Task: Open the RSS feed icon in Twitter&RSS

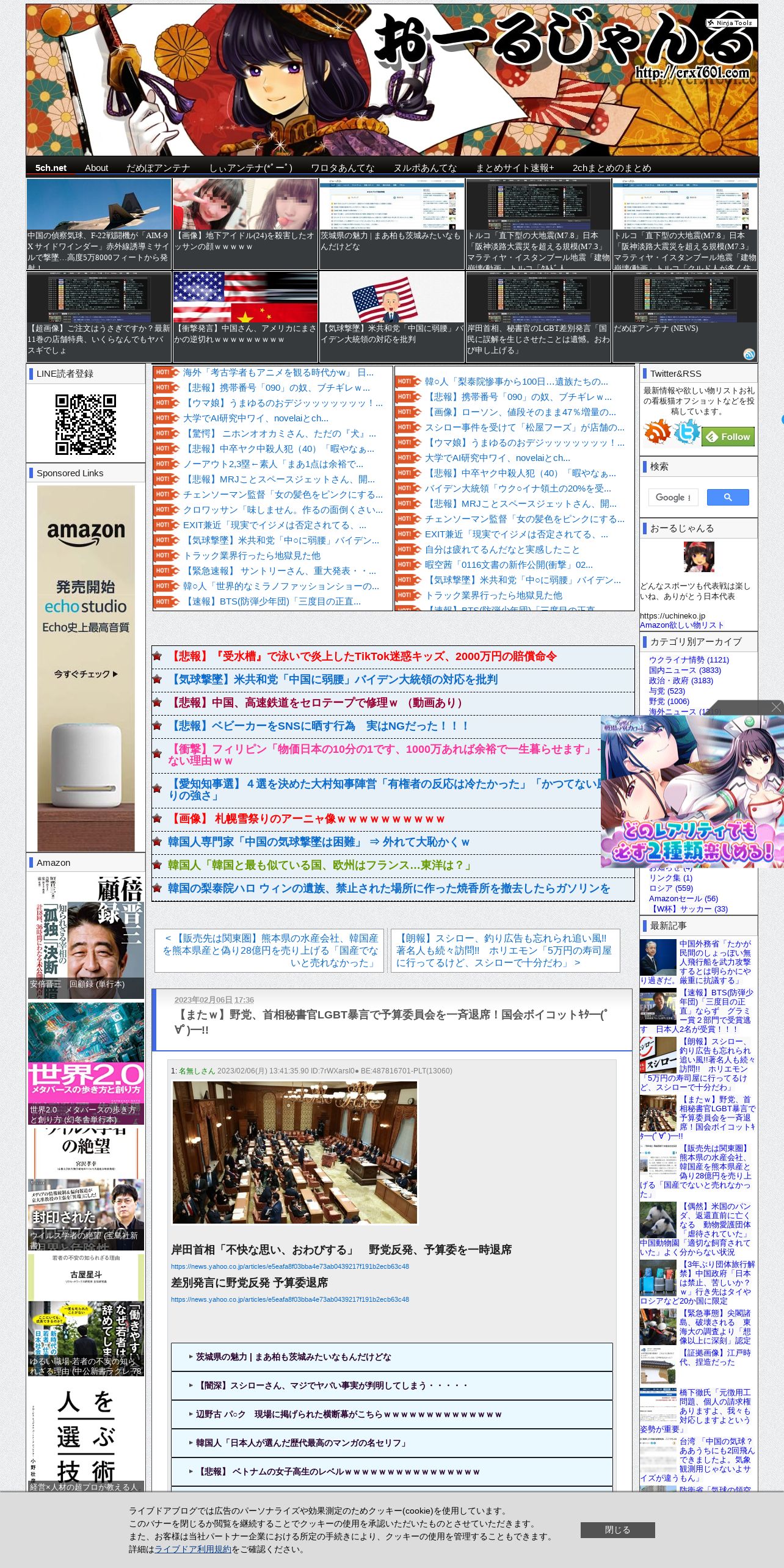Action: coord(657,432)
